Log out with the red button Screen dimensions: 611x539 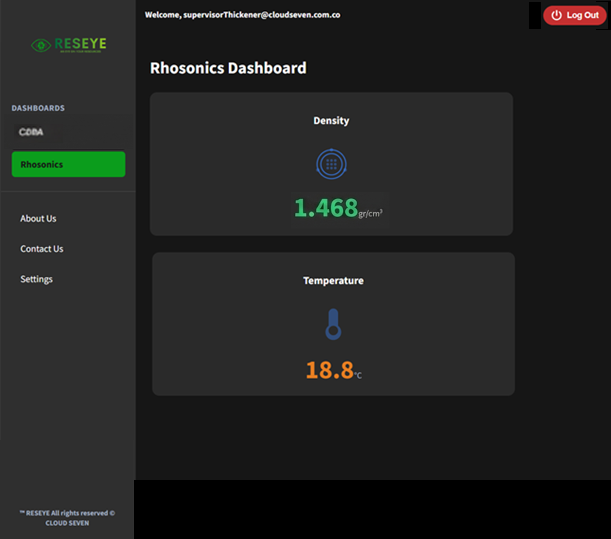pos(575,15)
